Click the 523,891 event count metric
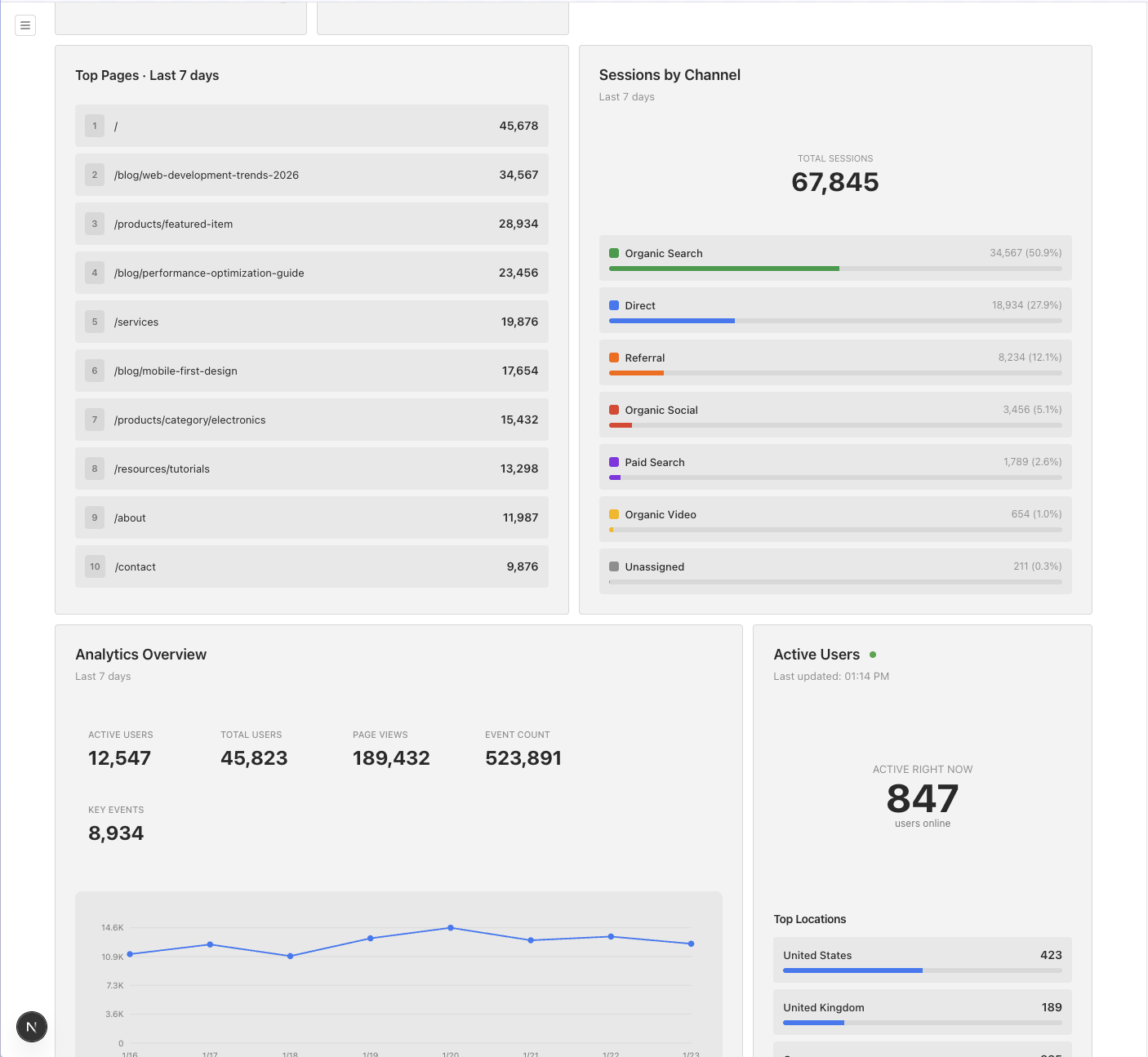The image size is (1148, 1057). click(523, 758)
